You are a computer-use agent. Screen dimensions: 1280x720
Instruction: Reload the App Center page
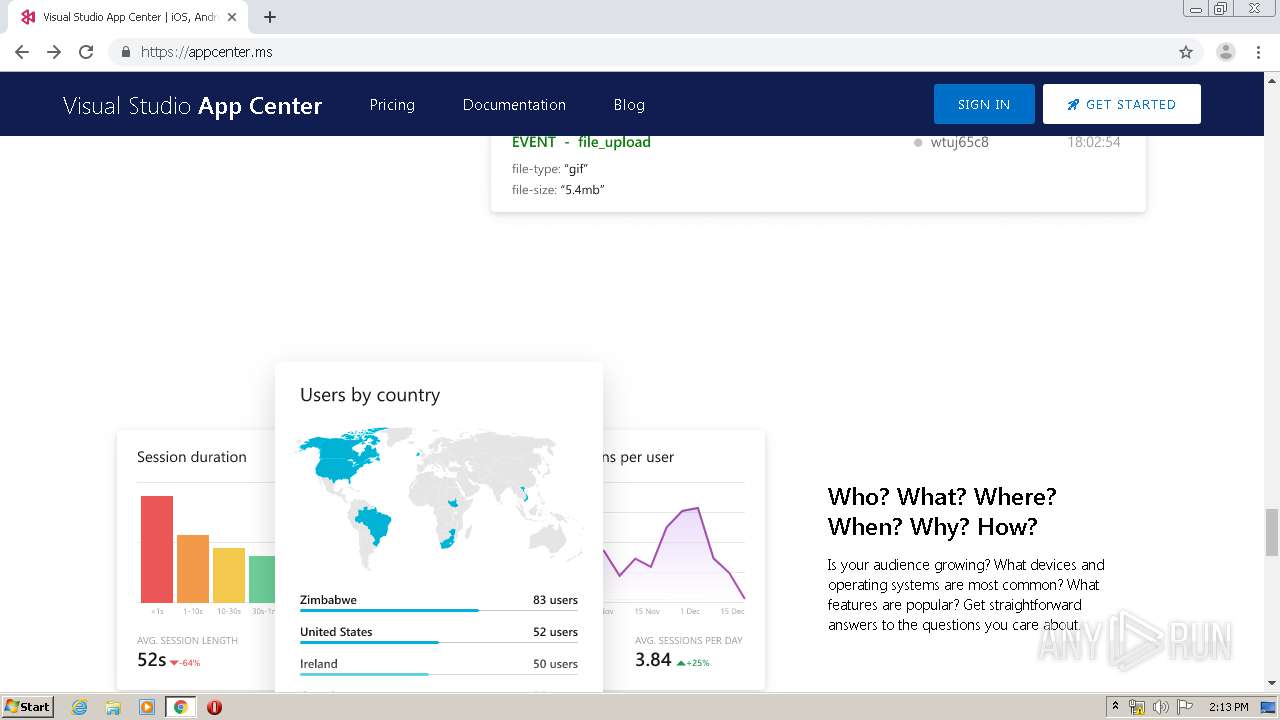point(86,52)
